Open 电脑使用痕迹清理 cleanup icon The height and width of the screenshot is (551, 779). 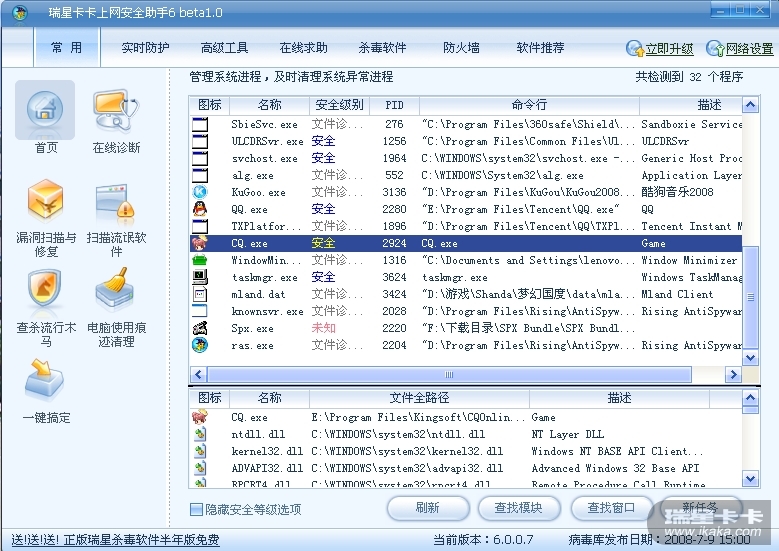pyautogui.click(x=115, y=289)
